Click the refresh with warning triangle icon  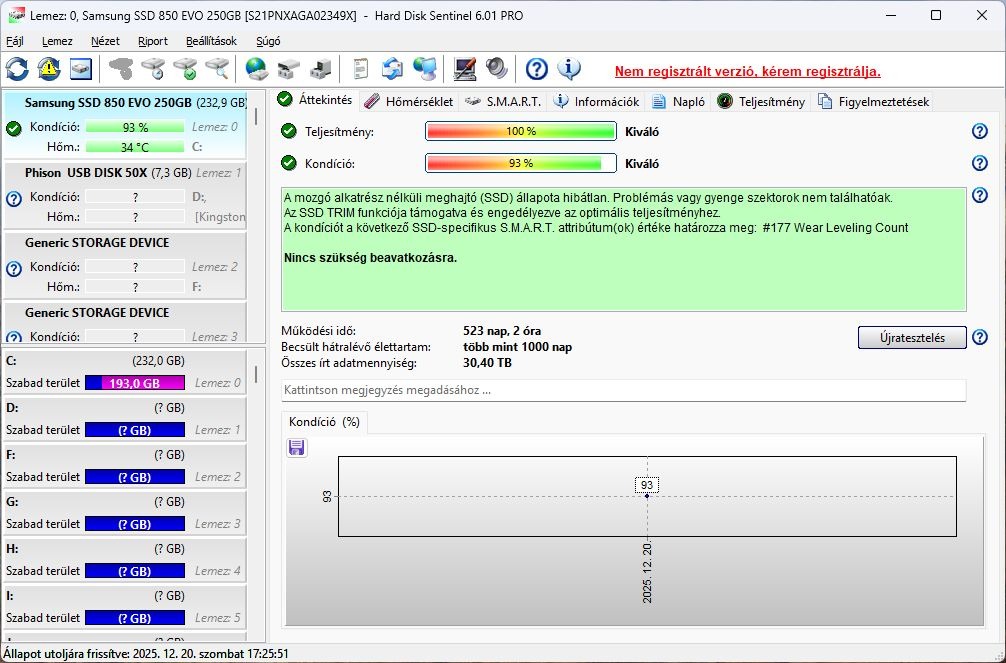tap(49, 69)
